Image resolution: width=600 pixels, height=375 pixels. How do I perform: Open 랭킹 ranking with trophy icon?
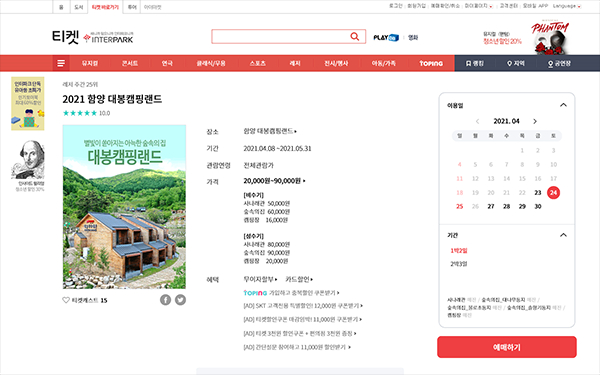tap(474, 63)
